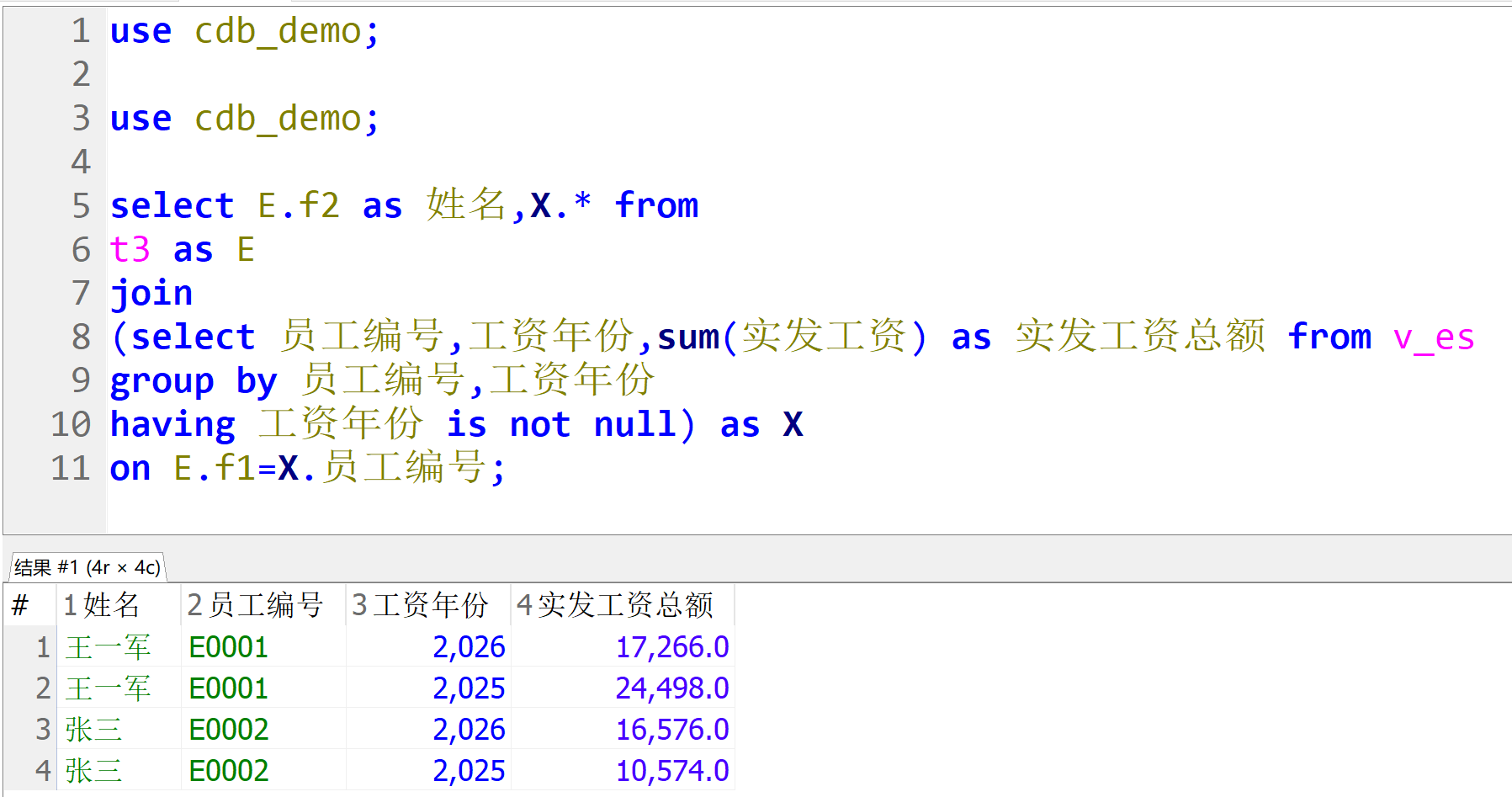This screenshot has width=1512, height=797.
Task: Click the 'having' keyword on line 10
Action: pos(172,424)
